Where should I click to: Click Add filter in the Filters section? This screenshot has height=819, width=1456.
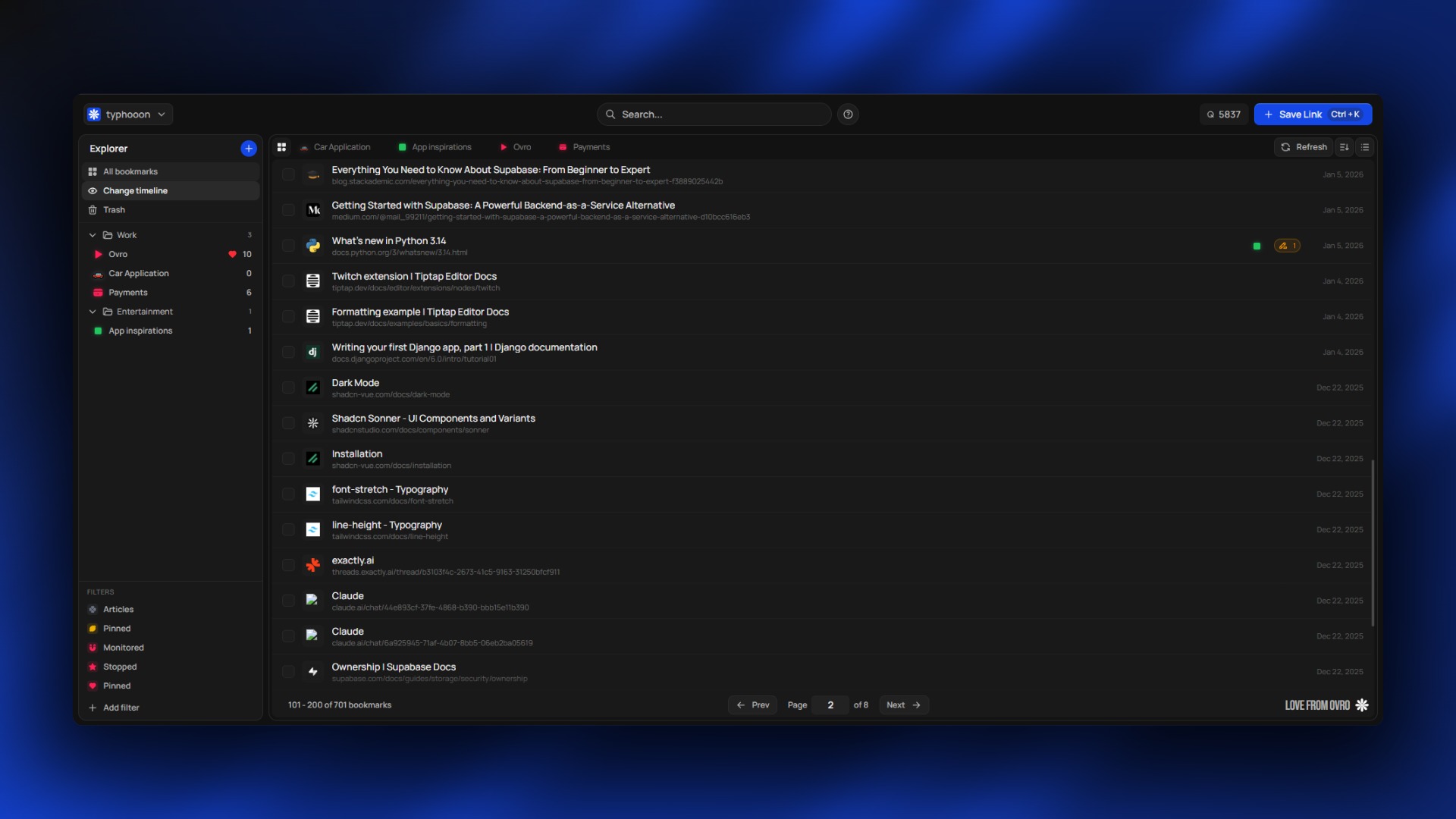point(114,708)
